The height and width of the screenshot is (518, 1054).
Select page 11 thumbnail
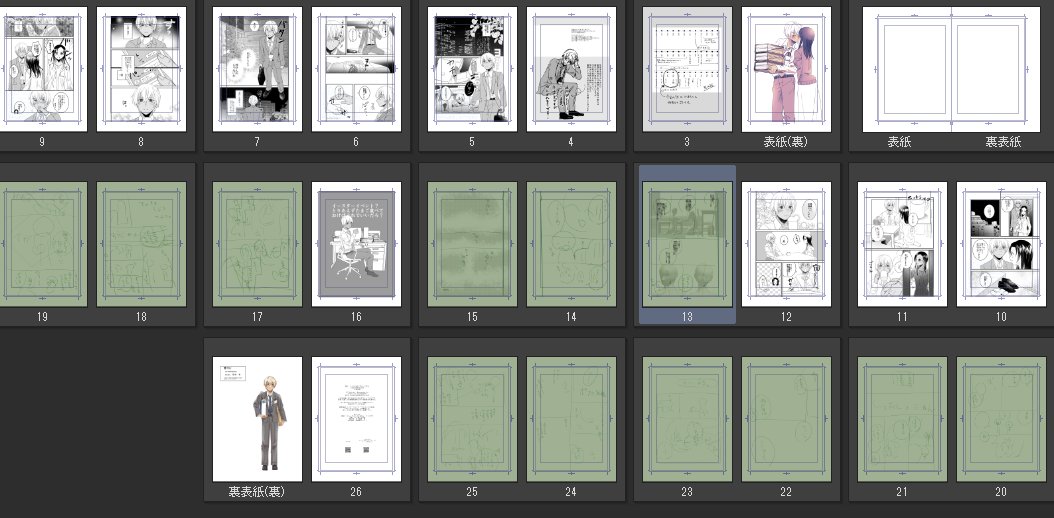tap(902, 245)
